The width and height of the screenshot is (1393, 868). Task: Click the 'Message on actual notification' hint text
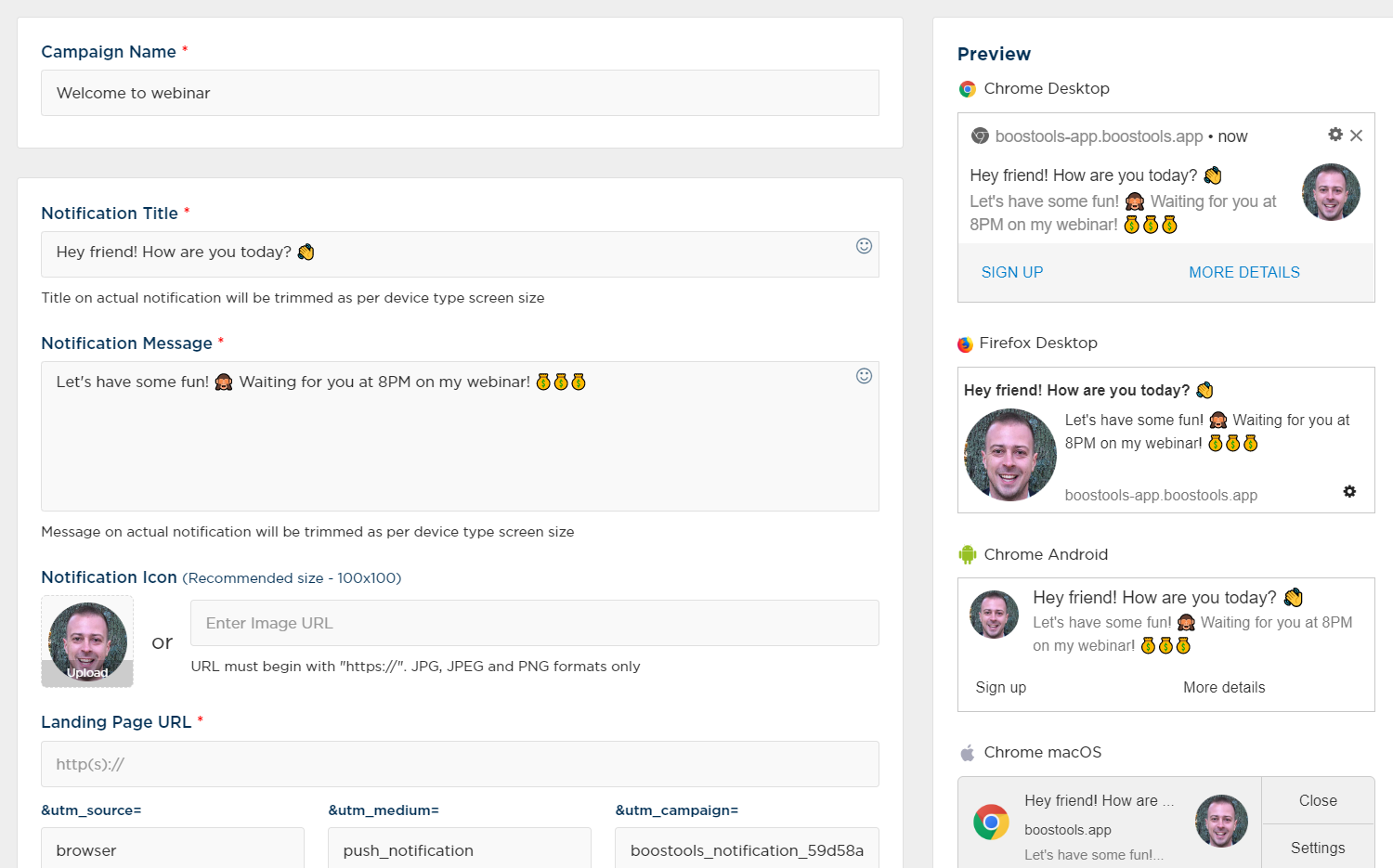click(307, 532)
